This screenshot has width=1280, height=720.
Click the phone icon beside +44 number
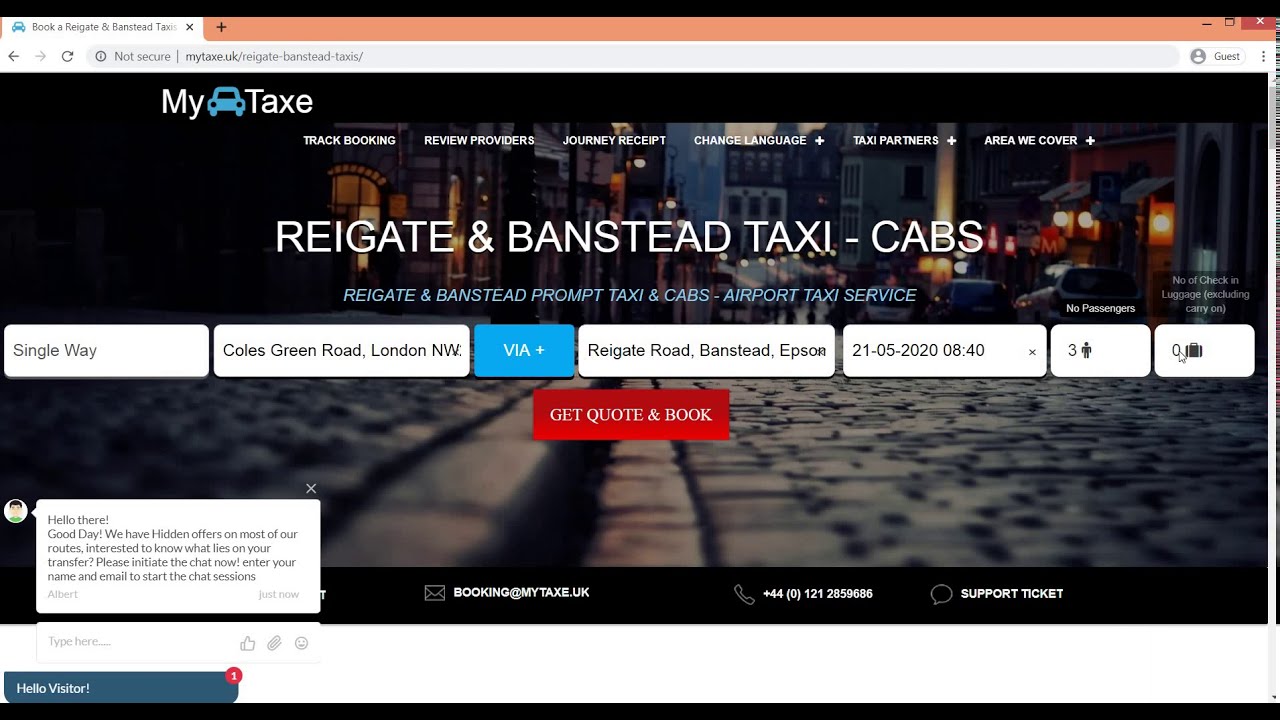pos(744,594)
